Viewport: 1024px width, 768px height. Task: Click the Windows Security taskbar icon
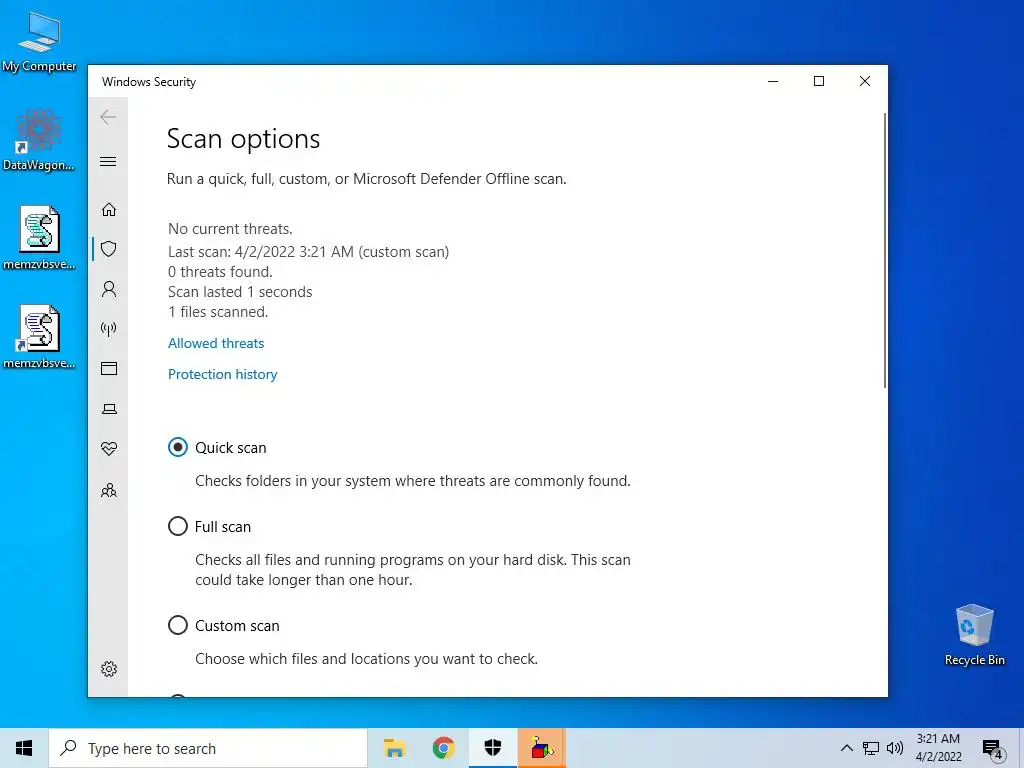click(x=493, y=748)
